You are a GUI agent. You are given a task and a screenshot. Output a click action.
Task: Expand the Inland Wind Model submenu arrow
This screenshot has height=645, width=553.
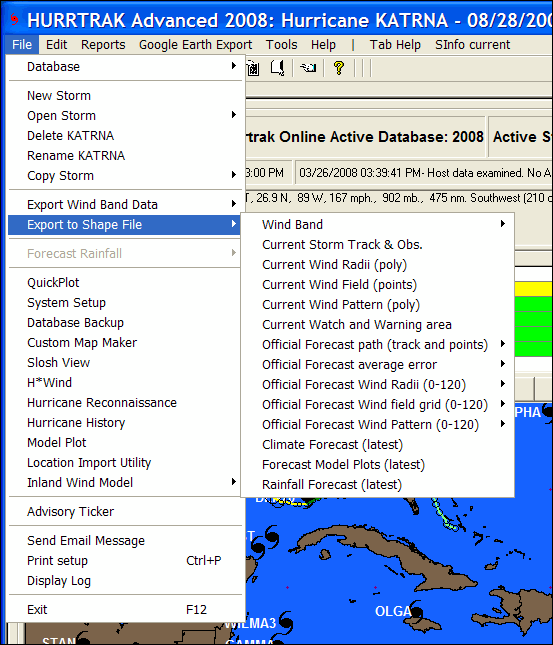(x=234, y=482)
